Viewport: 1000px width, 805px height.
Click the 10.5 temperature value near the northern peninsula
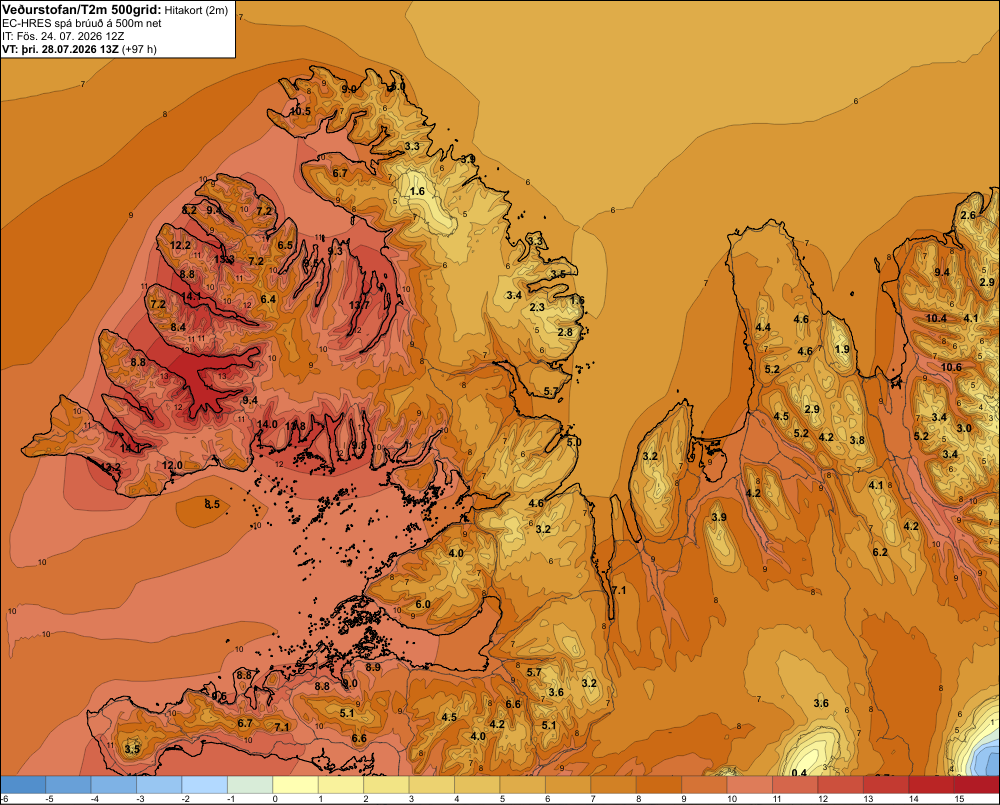300,111
